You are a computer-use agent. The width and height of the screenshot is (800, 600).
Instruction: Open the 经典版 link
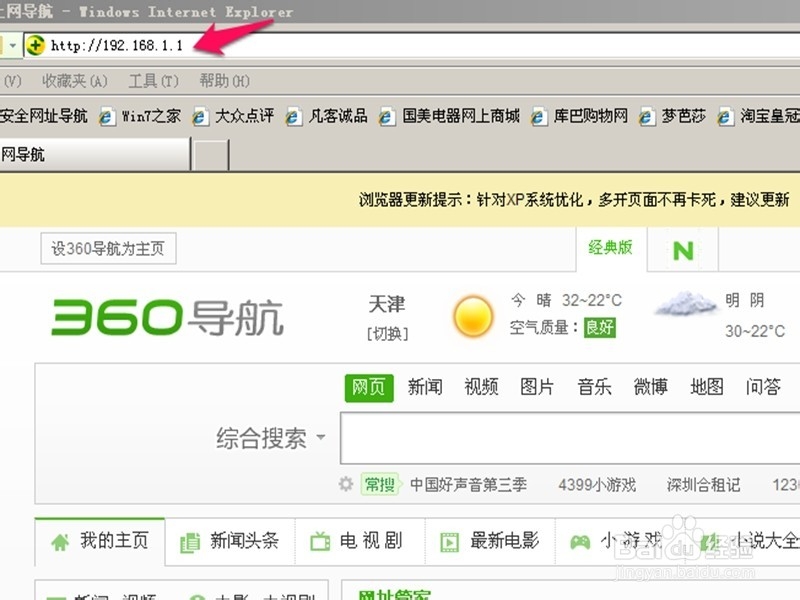(611, 249)
